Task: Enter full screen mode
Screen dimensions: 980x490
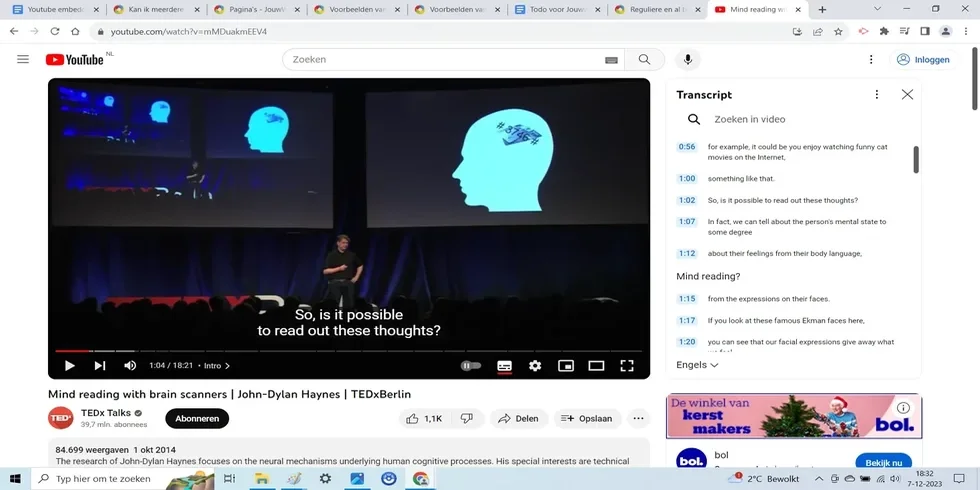Action: (627, 366)
